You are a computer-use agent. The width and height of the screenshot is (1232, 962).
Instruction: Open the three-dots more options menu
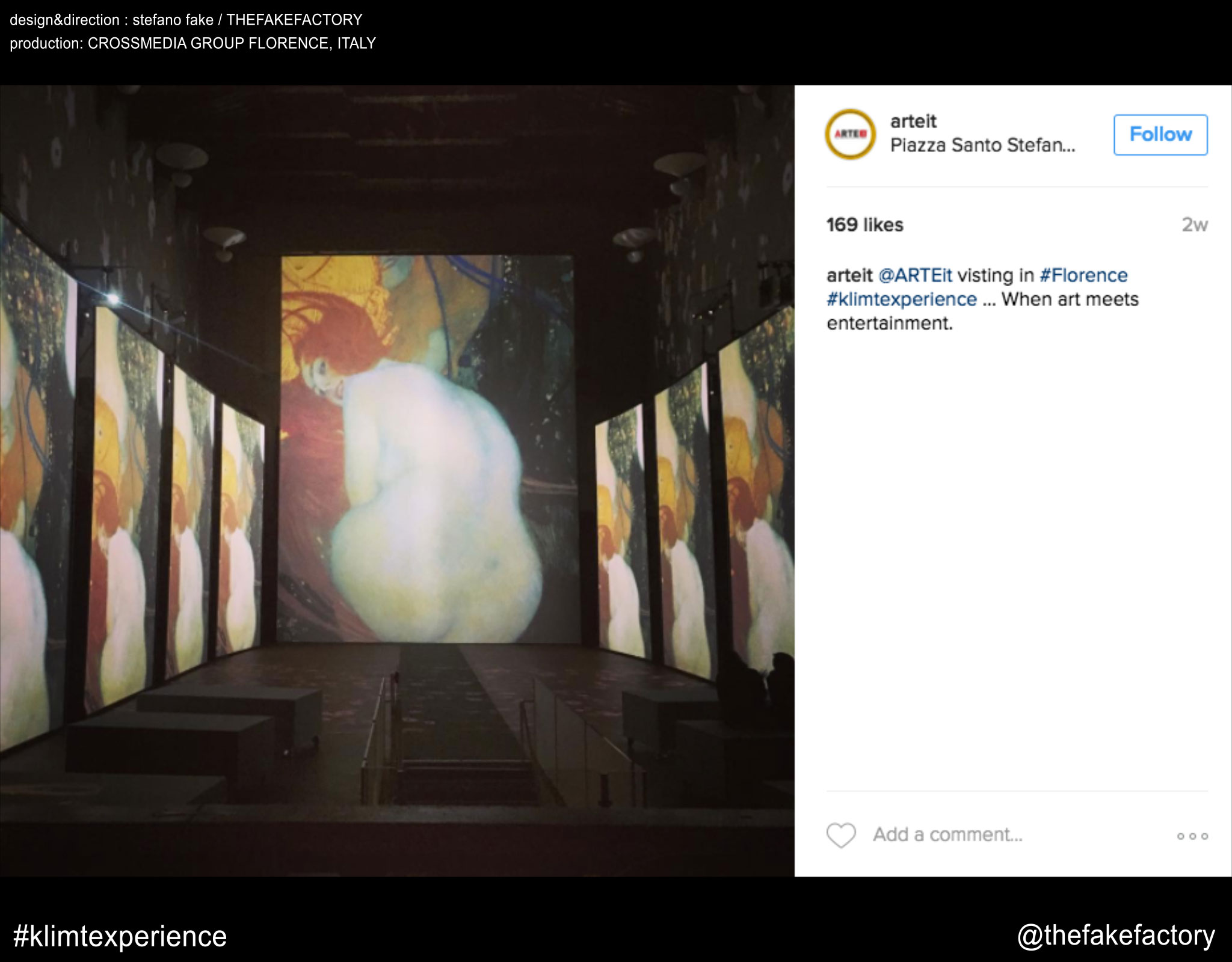coord(1192,836)
